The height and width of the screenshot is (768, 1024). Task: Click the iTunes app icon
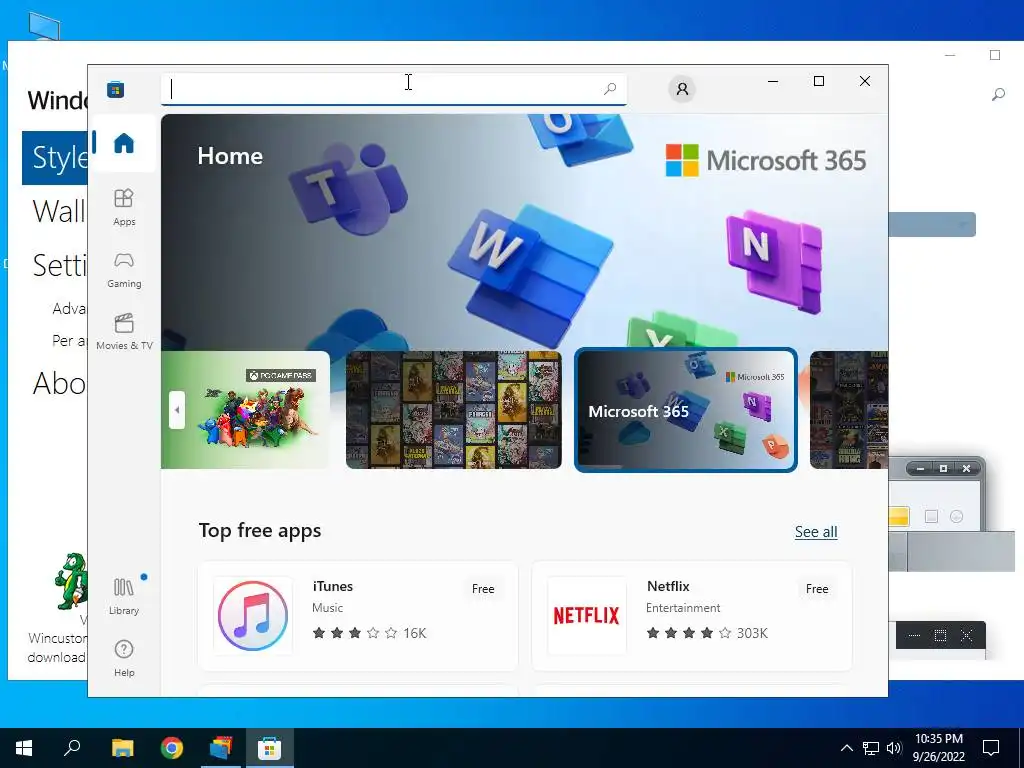253,616
